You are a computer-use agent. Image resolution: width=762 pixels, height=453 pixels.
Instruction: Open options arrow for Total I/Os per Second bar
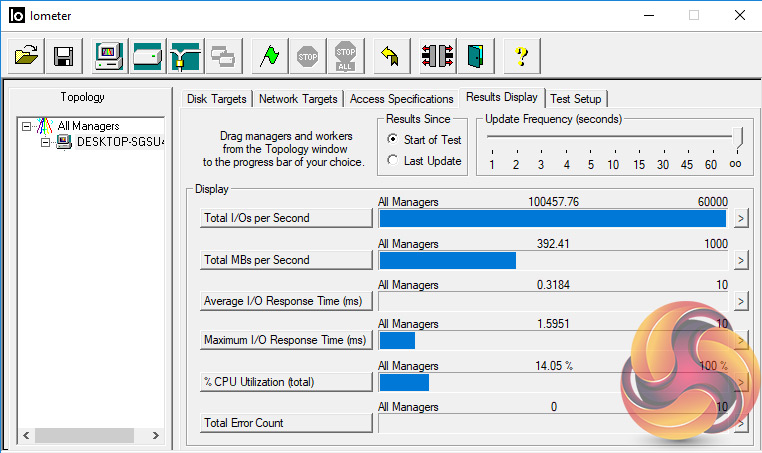[x=741, y=218]
